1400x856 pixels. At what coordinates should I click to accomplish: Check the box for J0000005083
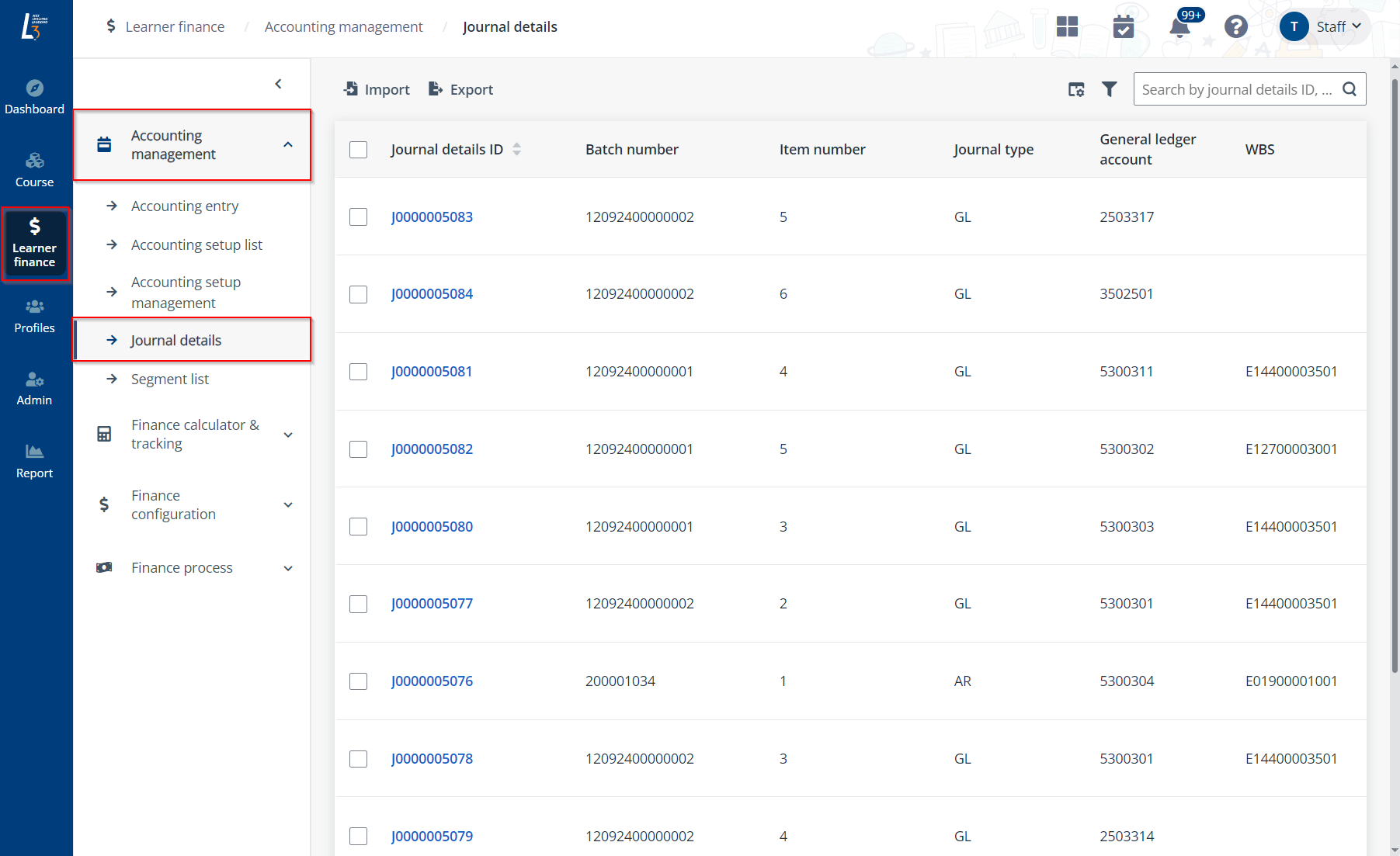pyautogui.click(x=358, y=217)
